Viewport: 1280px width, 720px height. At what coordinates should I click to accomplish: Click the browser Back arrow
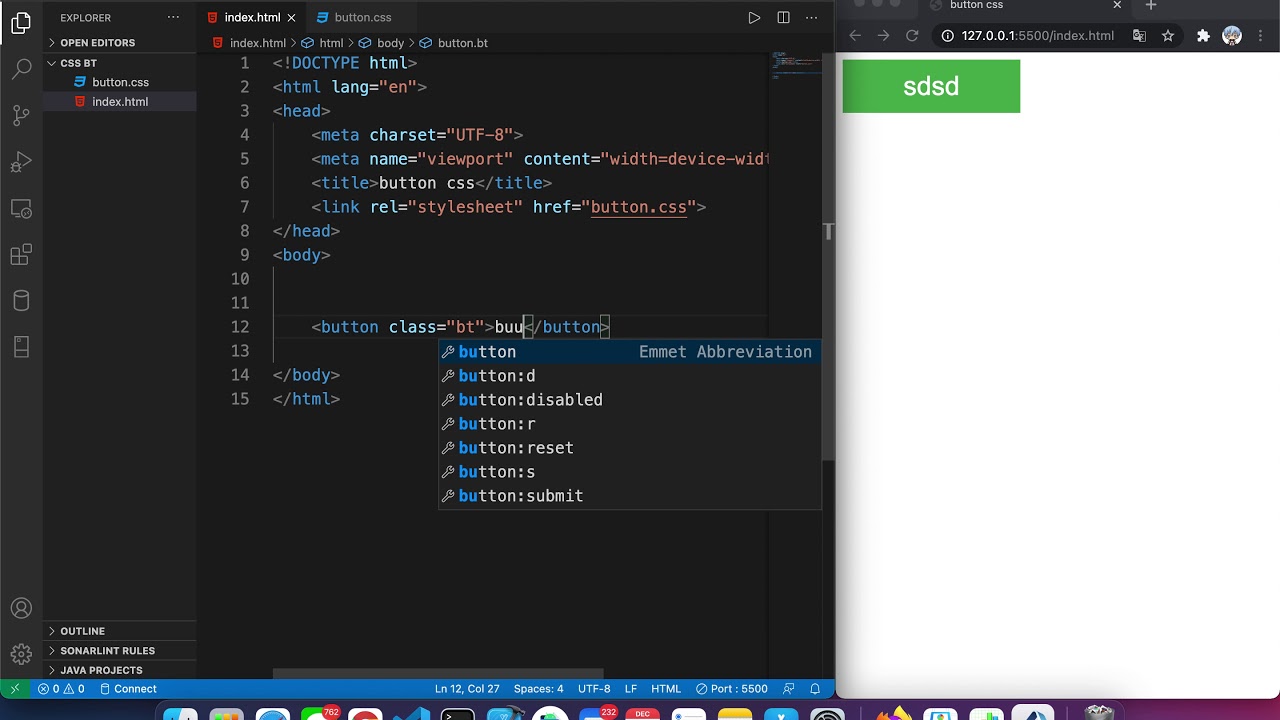[x=855, y=35]
